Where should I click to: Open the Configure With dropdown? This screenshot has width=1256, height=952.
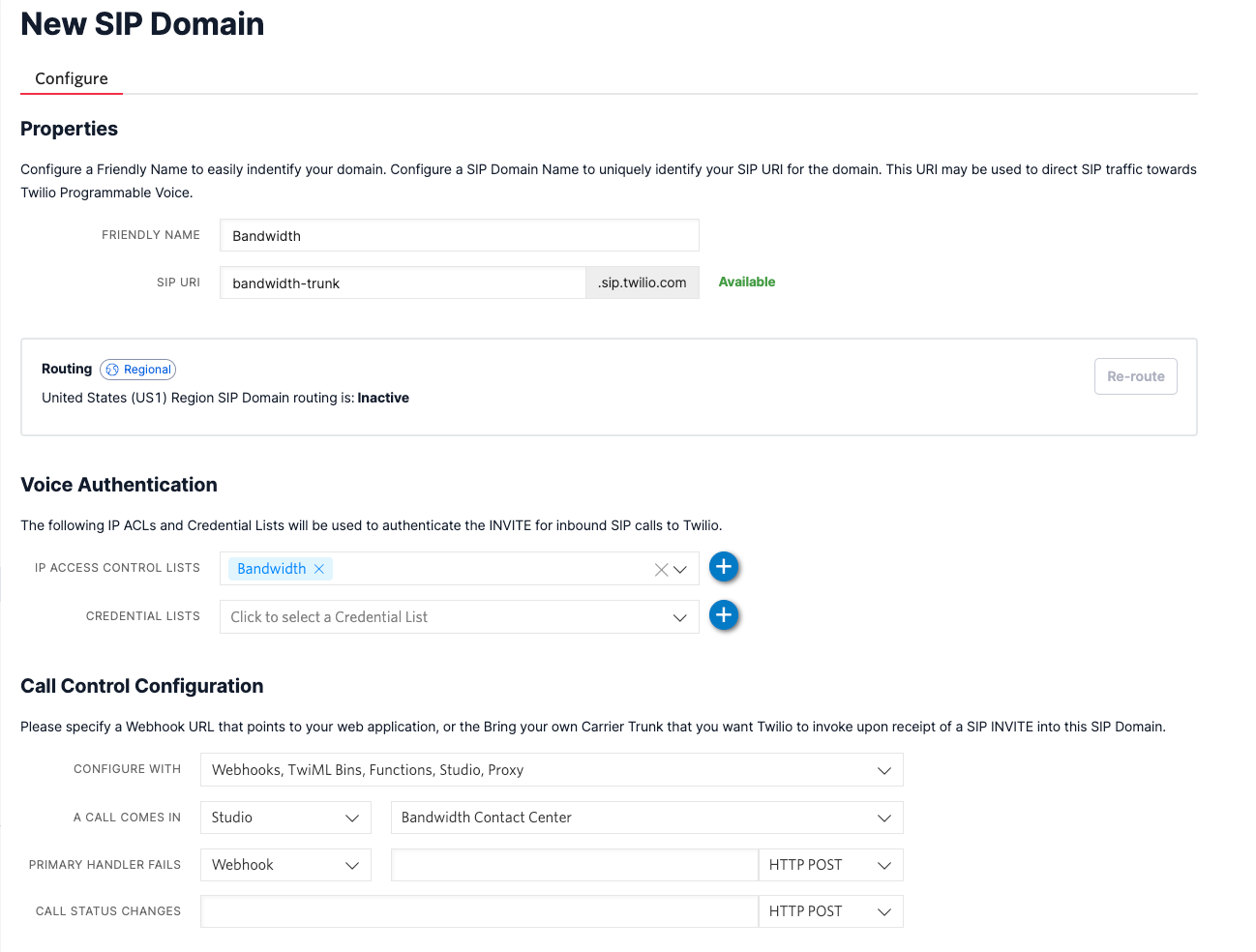[552, 770]
